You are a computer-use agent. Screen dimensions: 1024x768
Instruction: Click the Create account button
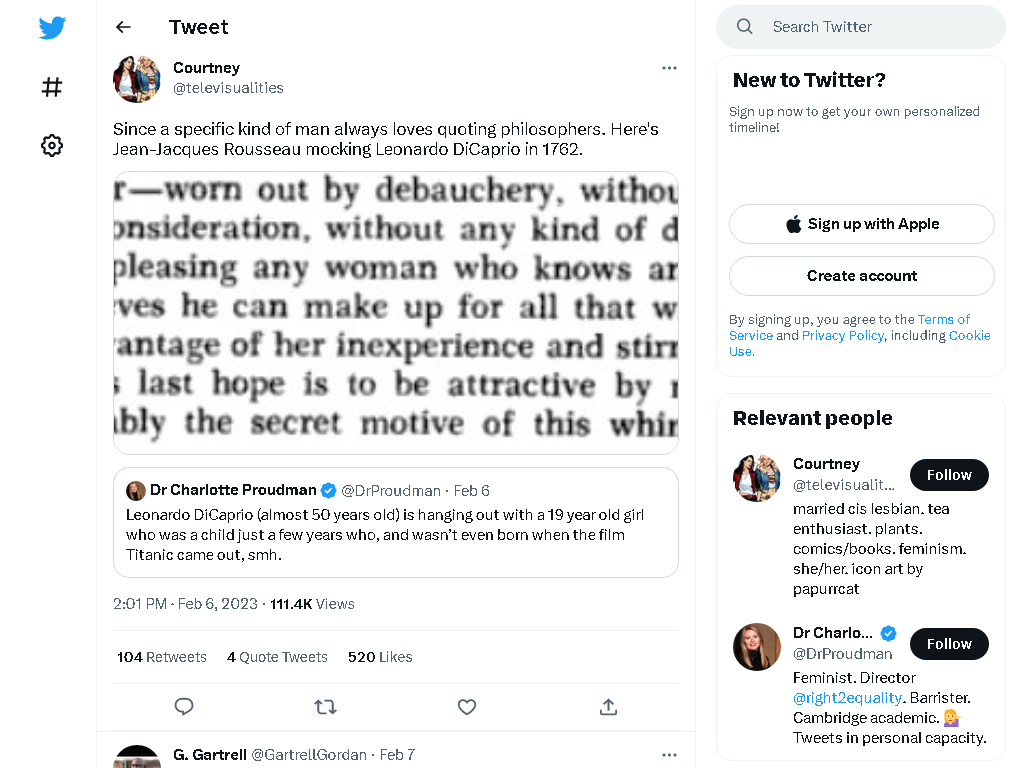click(862, 276)
